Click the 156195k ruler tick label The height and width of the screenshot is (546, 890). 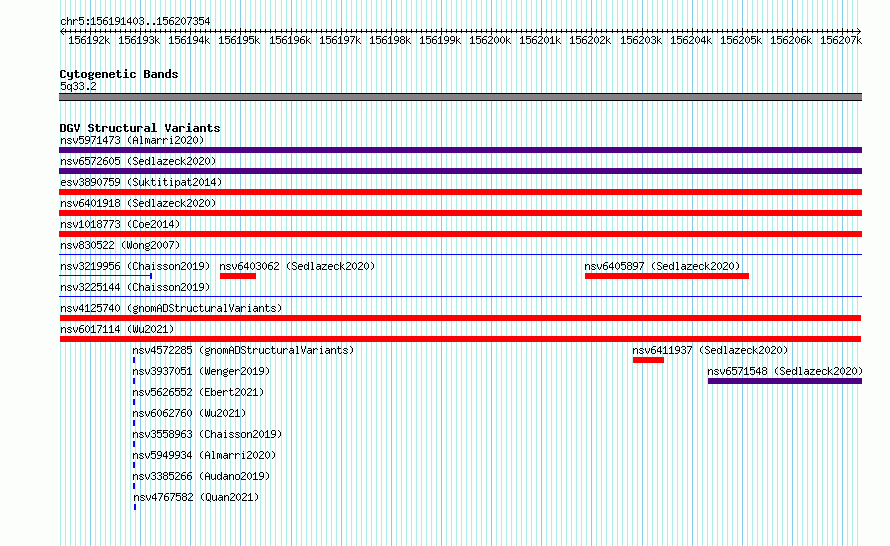239,40
